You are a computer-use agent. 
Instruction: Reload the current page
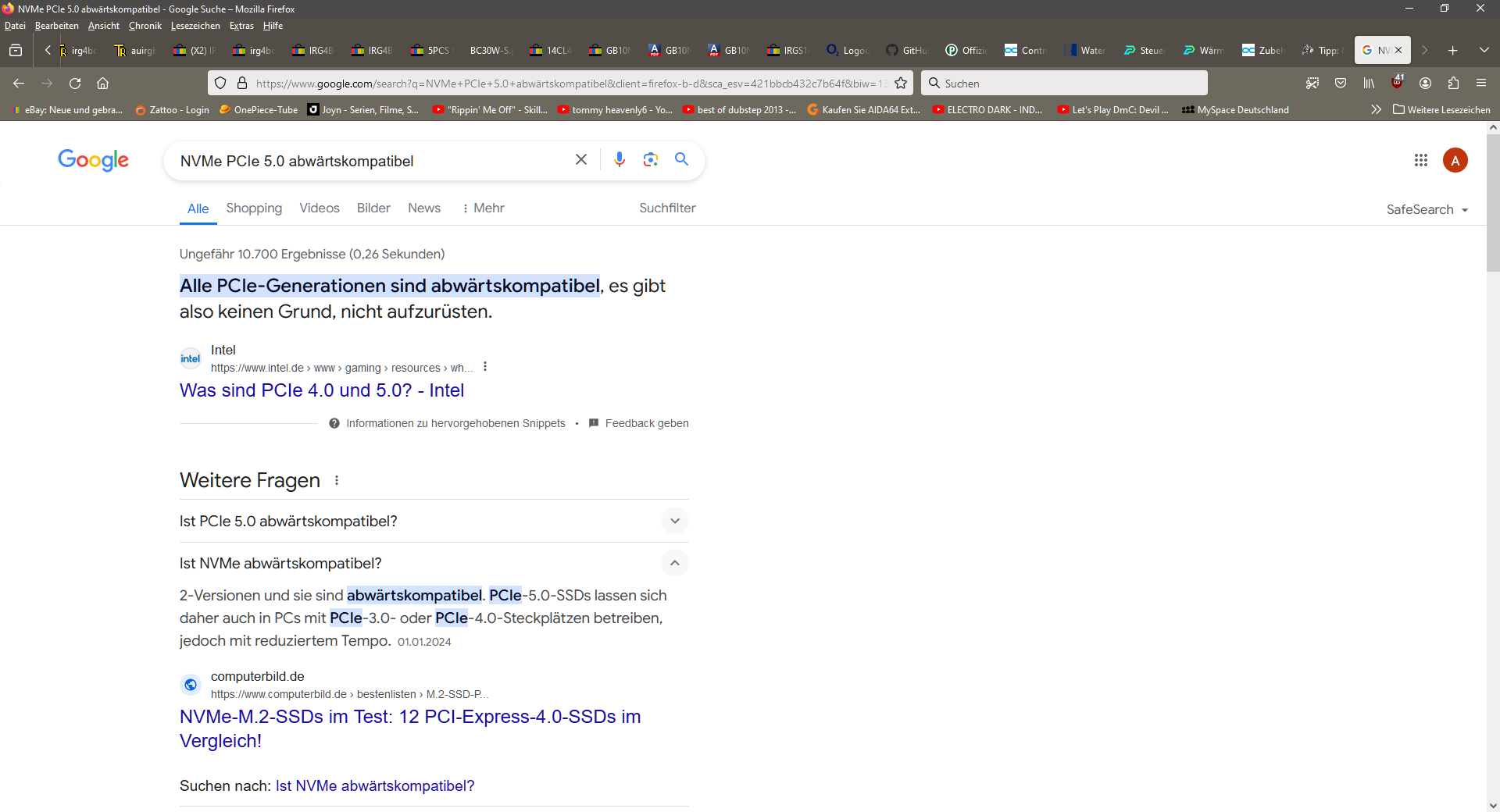pyautogui.click(x=75, y=83)
